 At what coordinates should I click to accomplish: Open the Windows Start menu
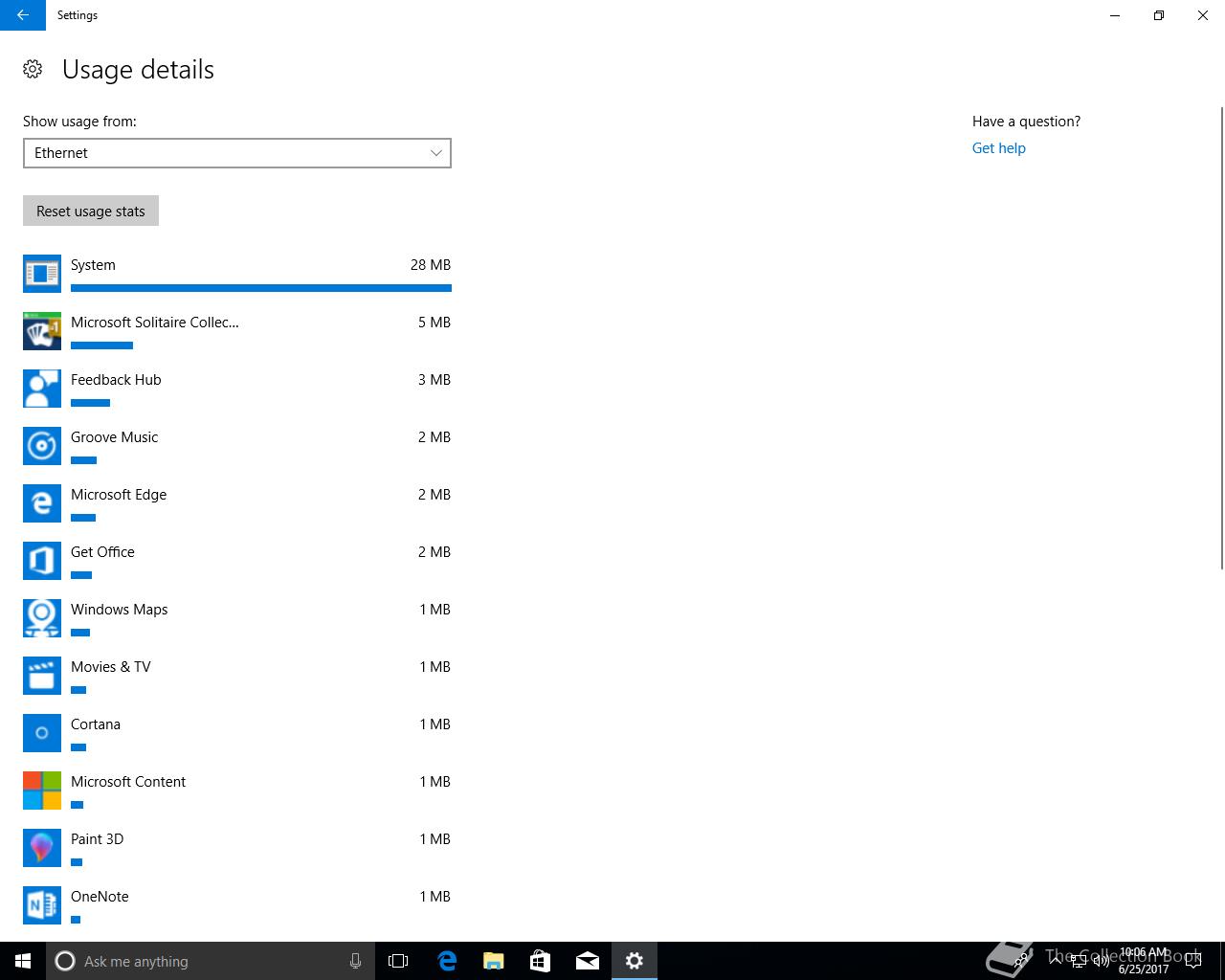pos(23,961)
